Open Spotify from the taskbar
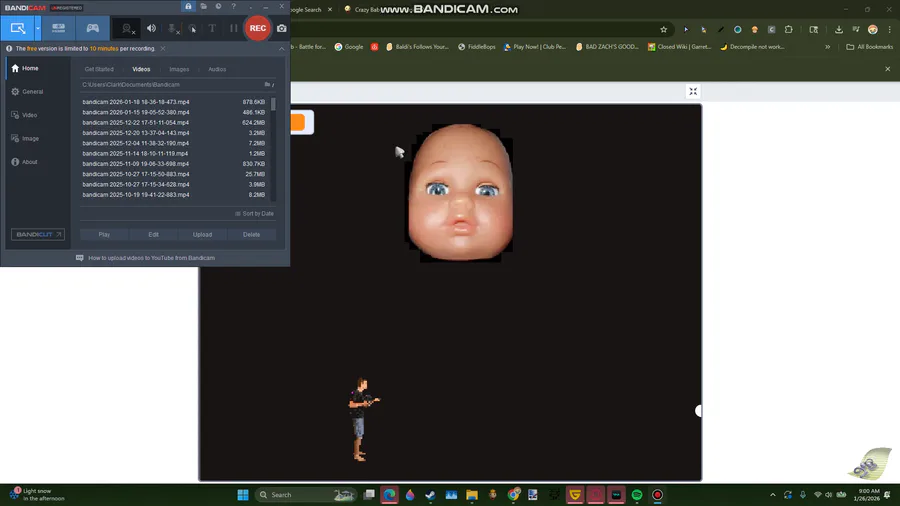Viewport: 900px width, 506px height. pos(637,495)
